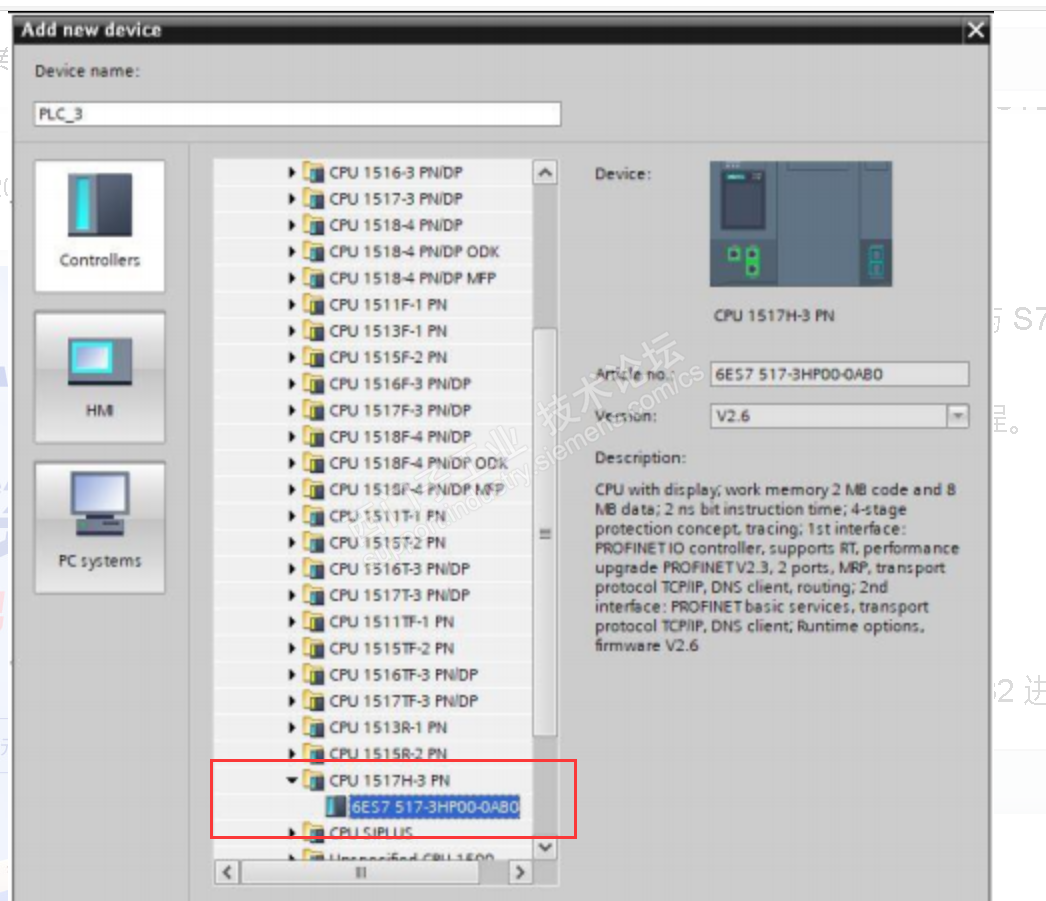This screenshot has width=1046, height=901.
Task: Click CPU 1511F-1 PN folder icon
Action: [314, 305]
